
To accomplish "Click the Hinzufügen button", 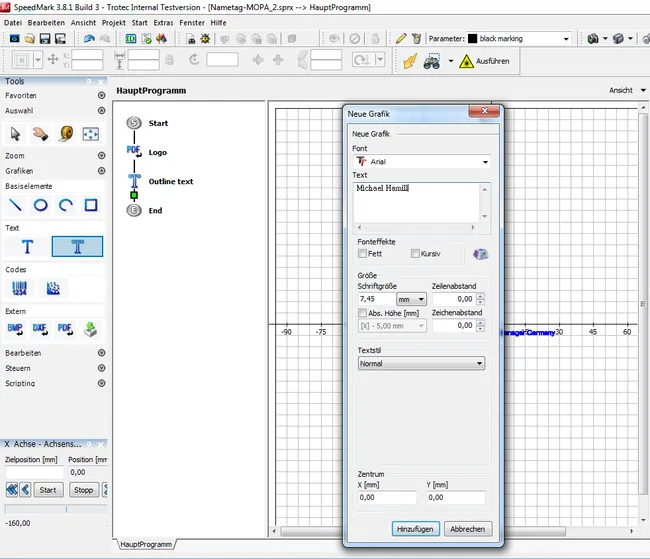I will tap(414, 529).
